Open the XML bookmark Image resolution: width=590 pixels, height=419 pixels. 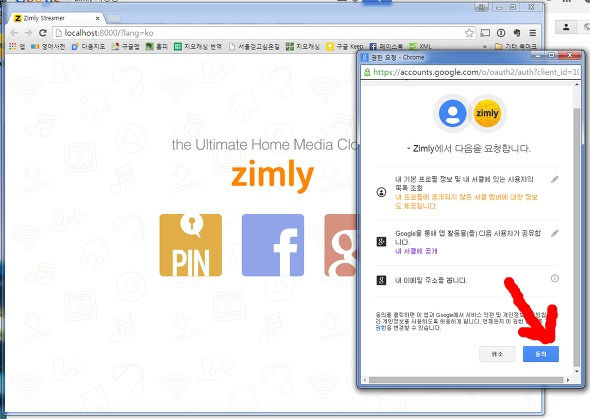click(420, 46)
